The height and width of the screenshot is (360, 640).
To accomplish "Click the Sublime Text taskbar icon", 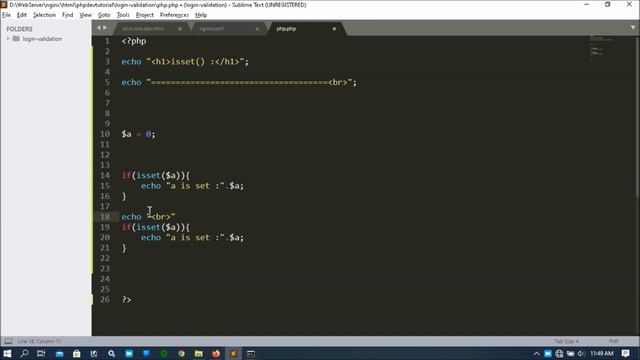I will (233, 353).
